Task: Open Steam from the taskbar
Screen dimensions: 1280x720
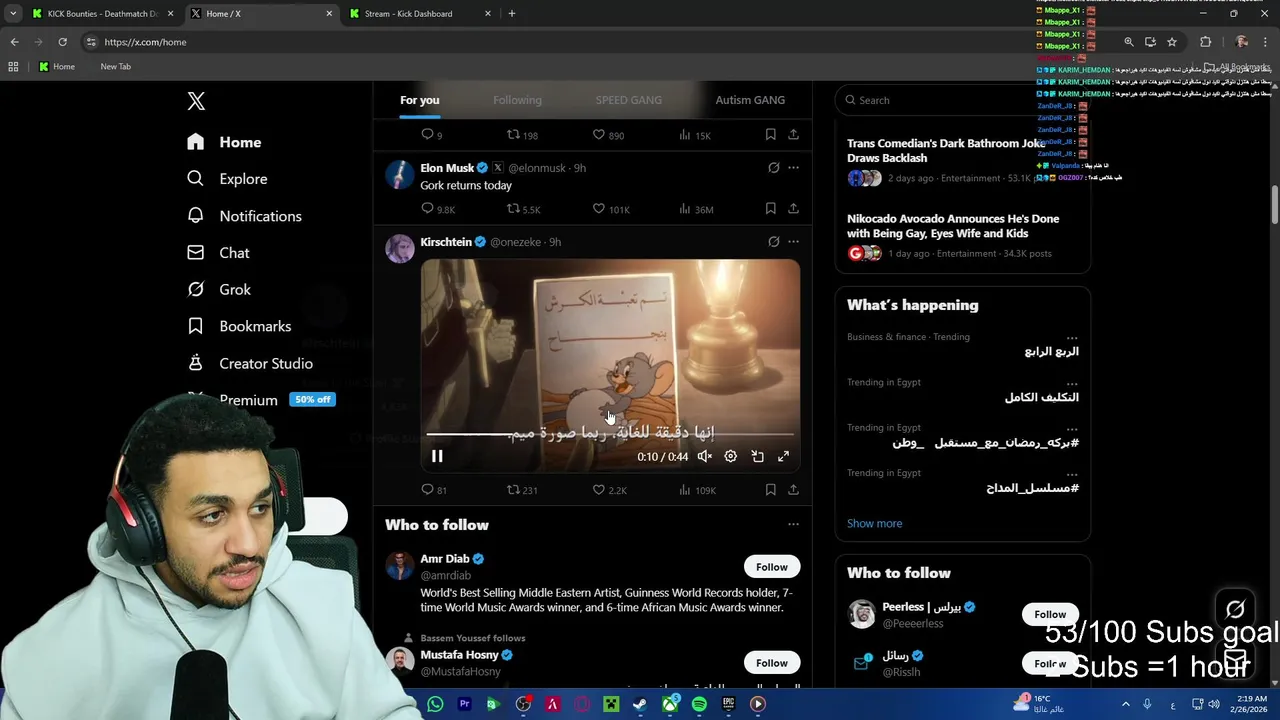Action: tap(640, 704)
